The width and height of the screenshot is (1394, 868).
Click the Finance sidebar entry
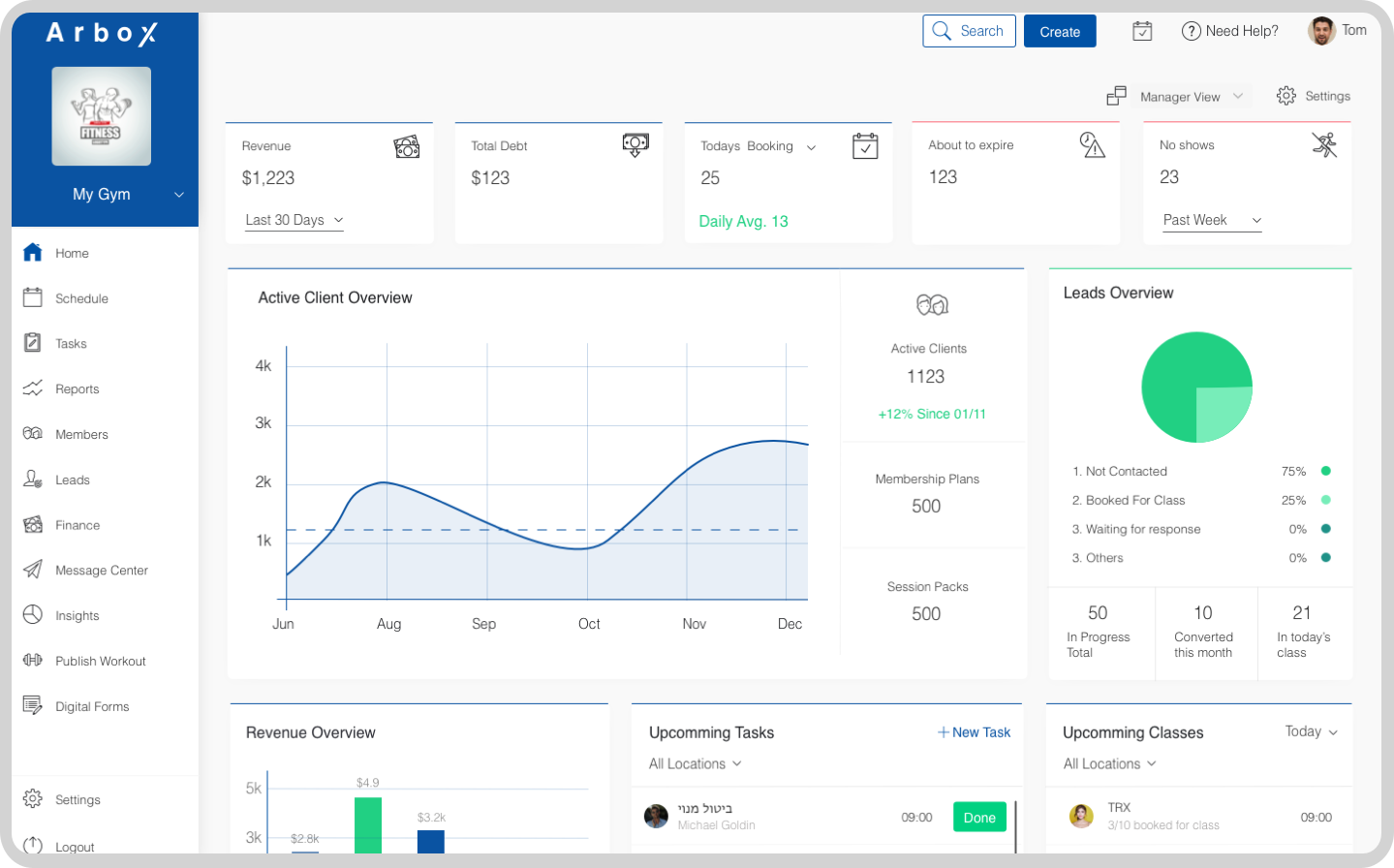tap(77, 525)
